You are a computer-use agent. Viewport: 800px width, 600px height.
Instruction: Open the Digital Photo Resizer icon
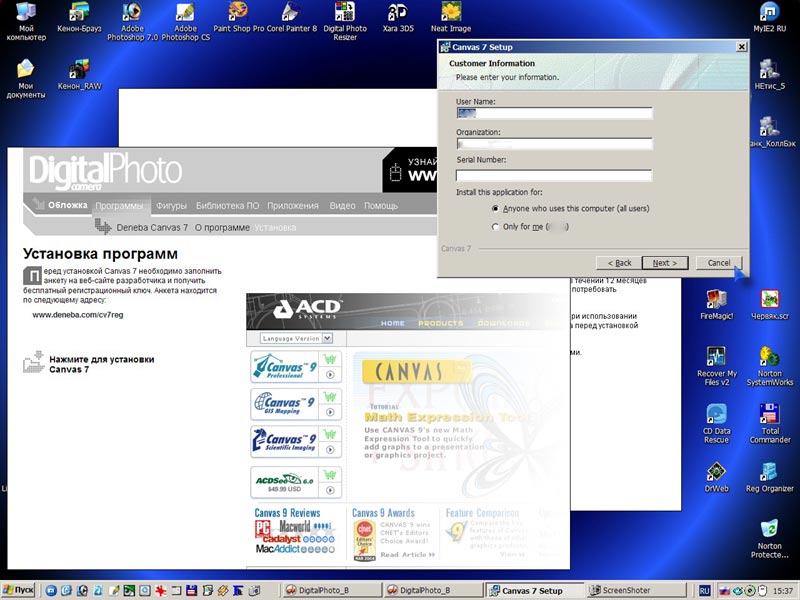[345, 21]
